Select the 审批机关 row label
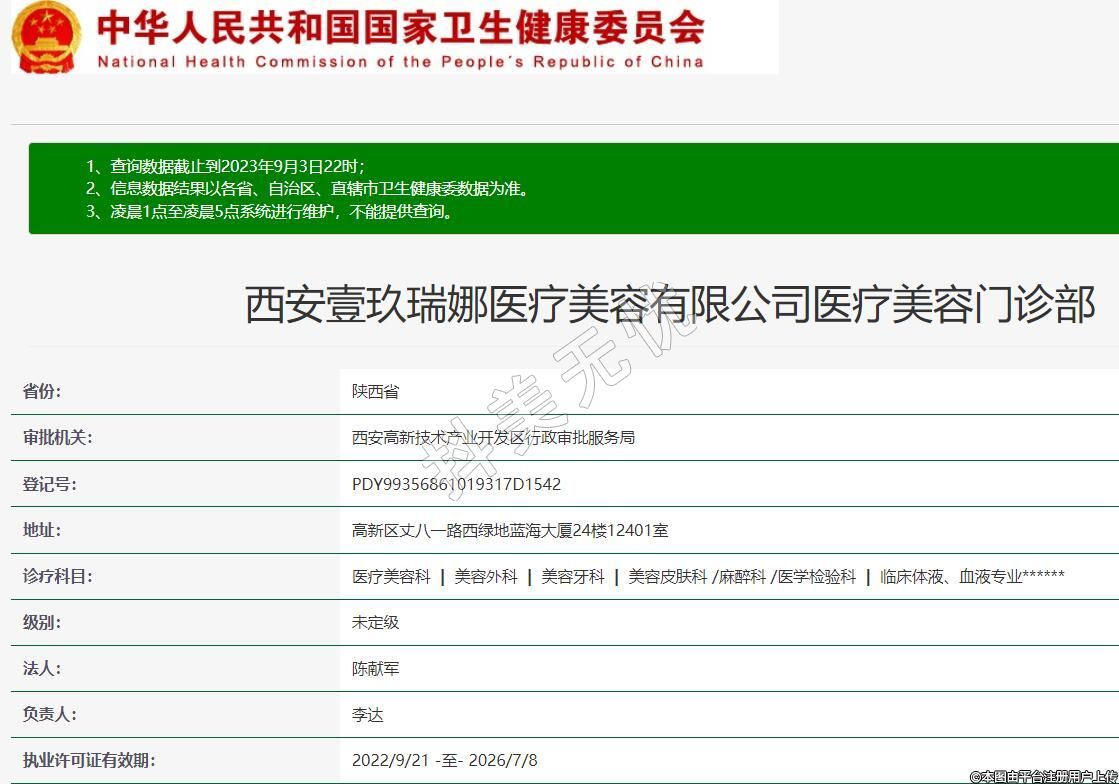Image resolution: width=1119 pixels, height=784 pixels. [57, 437]
